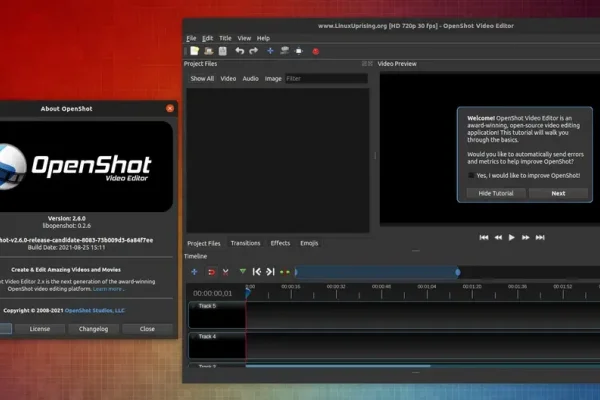Open the 'Learn more' link in About dialog

[x=108, y=289]
